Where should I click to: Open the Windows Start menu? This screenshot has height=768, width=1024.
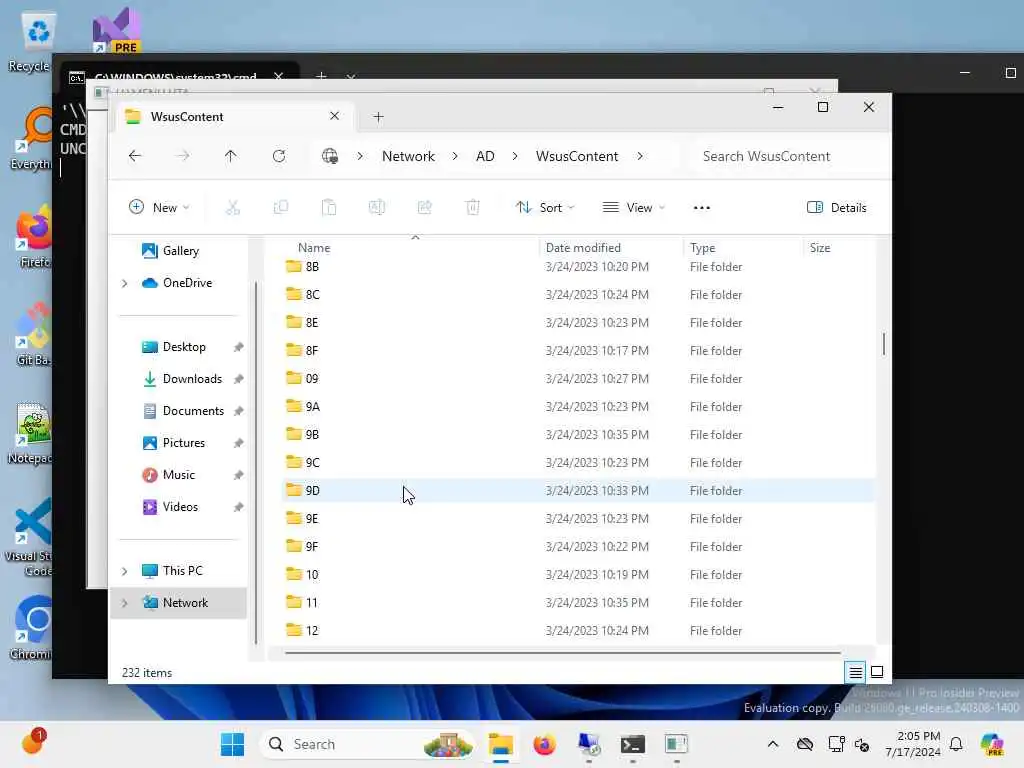point(232,744)
